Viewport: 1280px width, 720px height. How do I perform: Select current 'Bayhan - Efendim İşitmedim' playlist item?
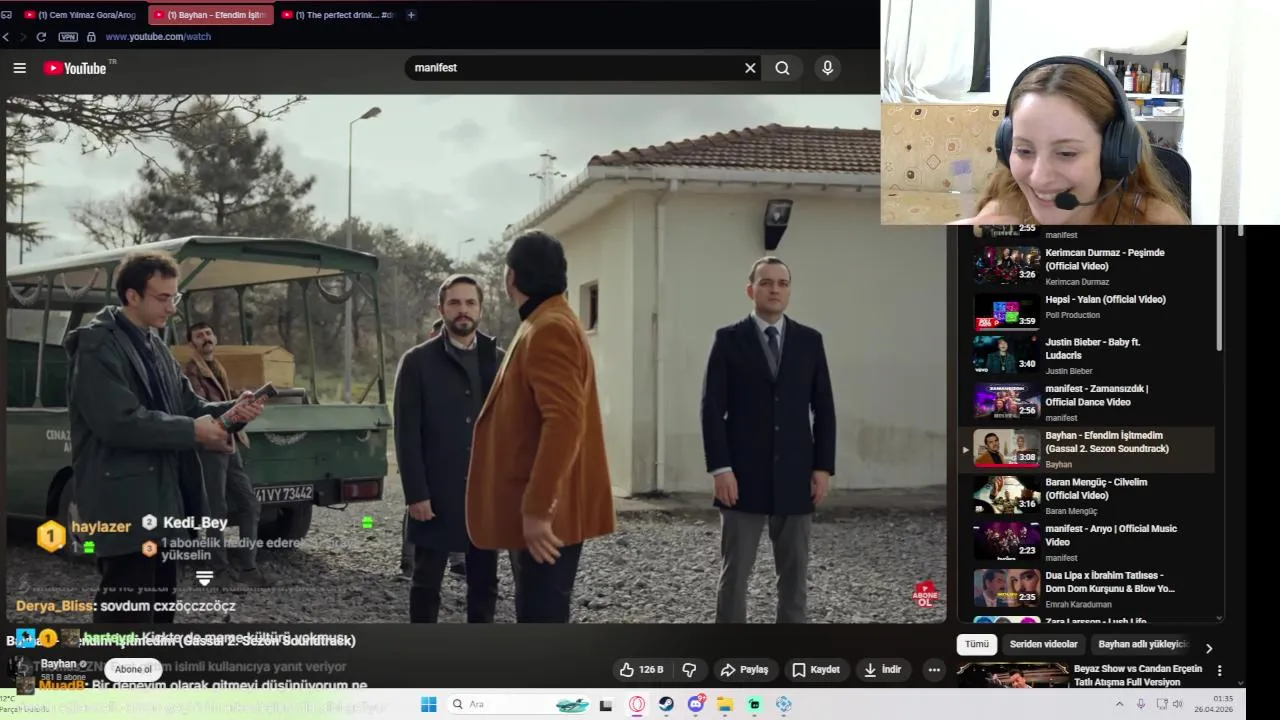1089,449
